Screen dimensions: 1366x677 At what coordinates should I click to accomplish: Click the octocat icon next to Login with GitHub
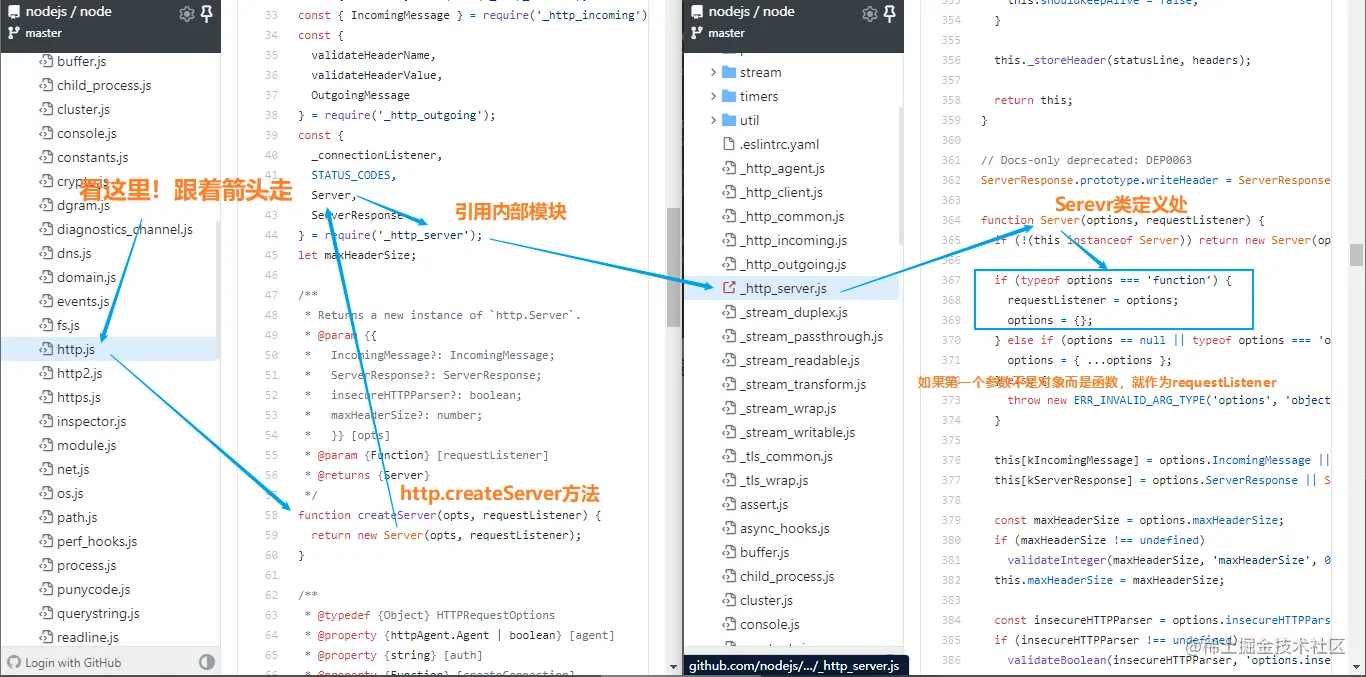point(13,661)
